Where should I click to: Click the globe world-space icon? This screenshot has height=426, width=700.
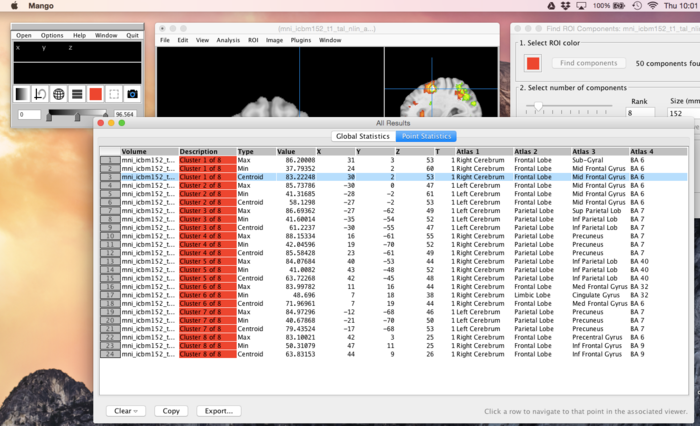[59, 94]
